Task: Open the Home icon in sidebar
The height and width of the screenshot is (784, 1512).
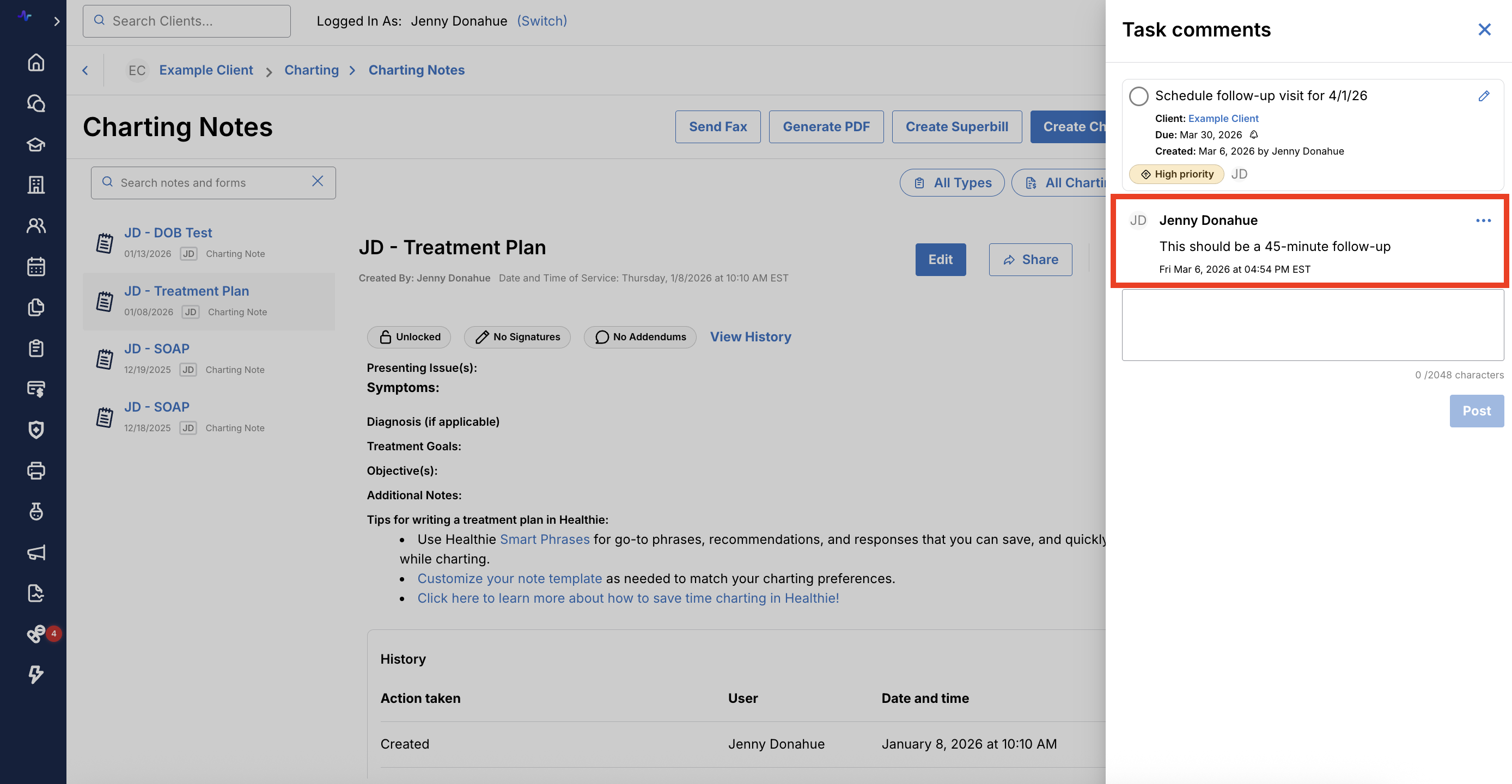Action: 36,62
